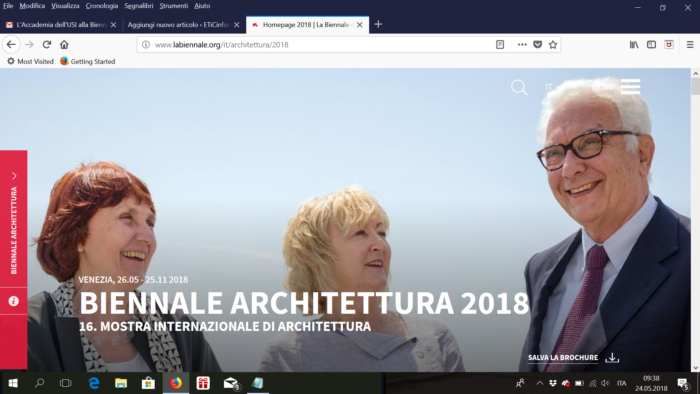Viewport: 700px width, 394px height.
Task: Open the Strumenti menu
Action: (174, 6)
